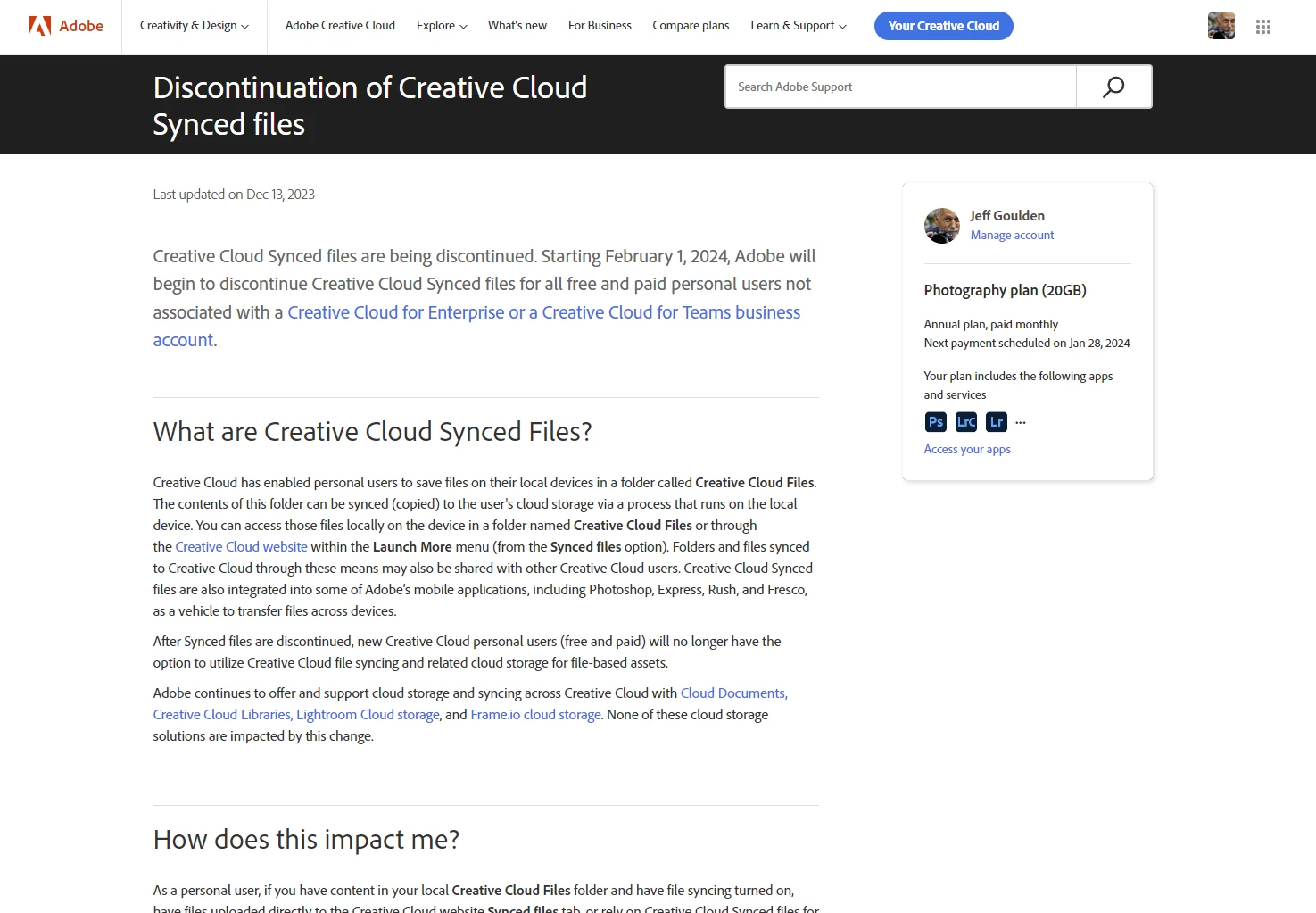Expand the Explore menu
This screenshot has height=913, width=1316.
442,26
